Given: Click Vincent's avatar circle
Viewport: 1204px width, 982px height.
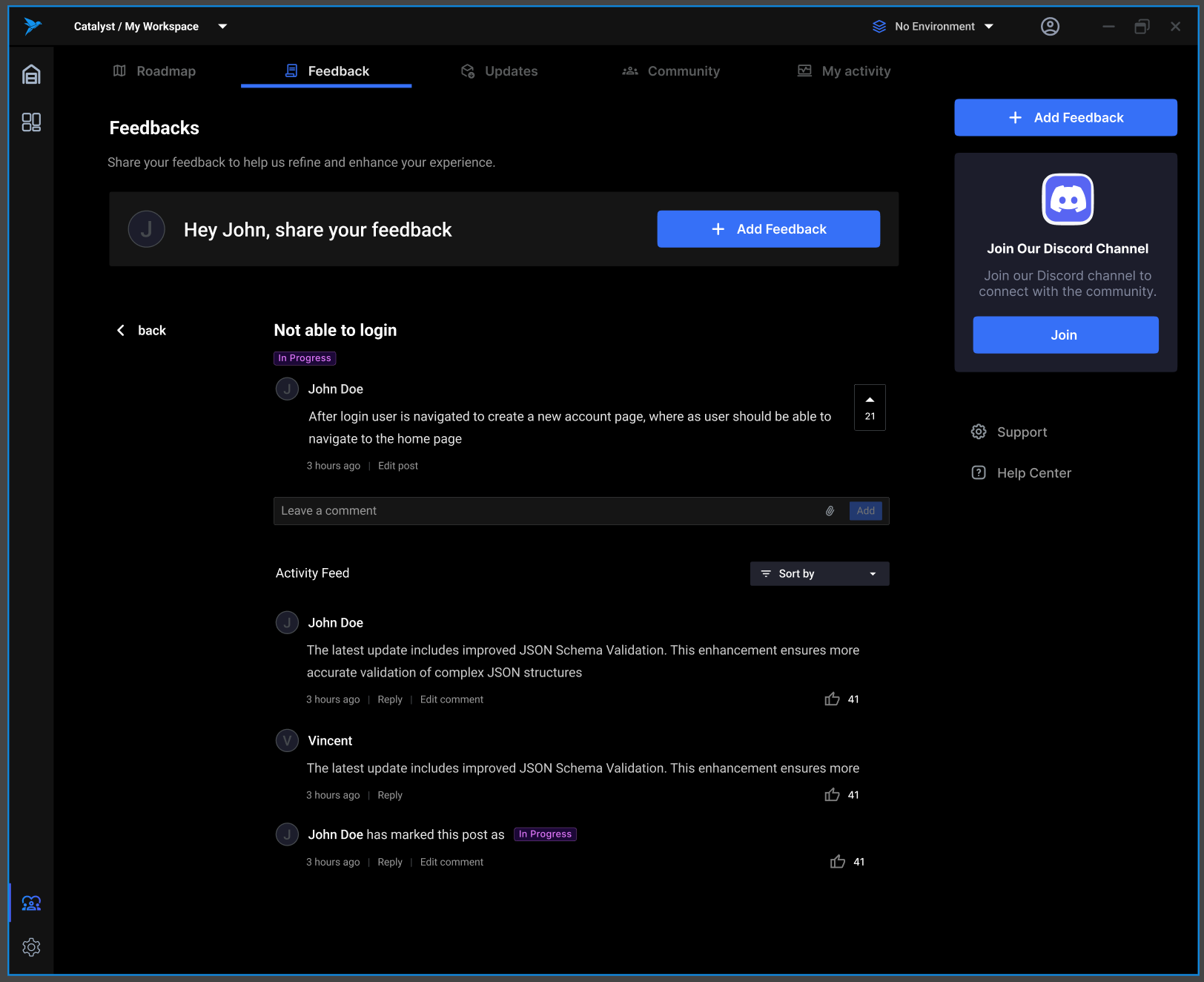Looking at the screenshot, I should (x=287, y=740).
